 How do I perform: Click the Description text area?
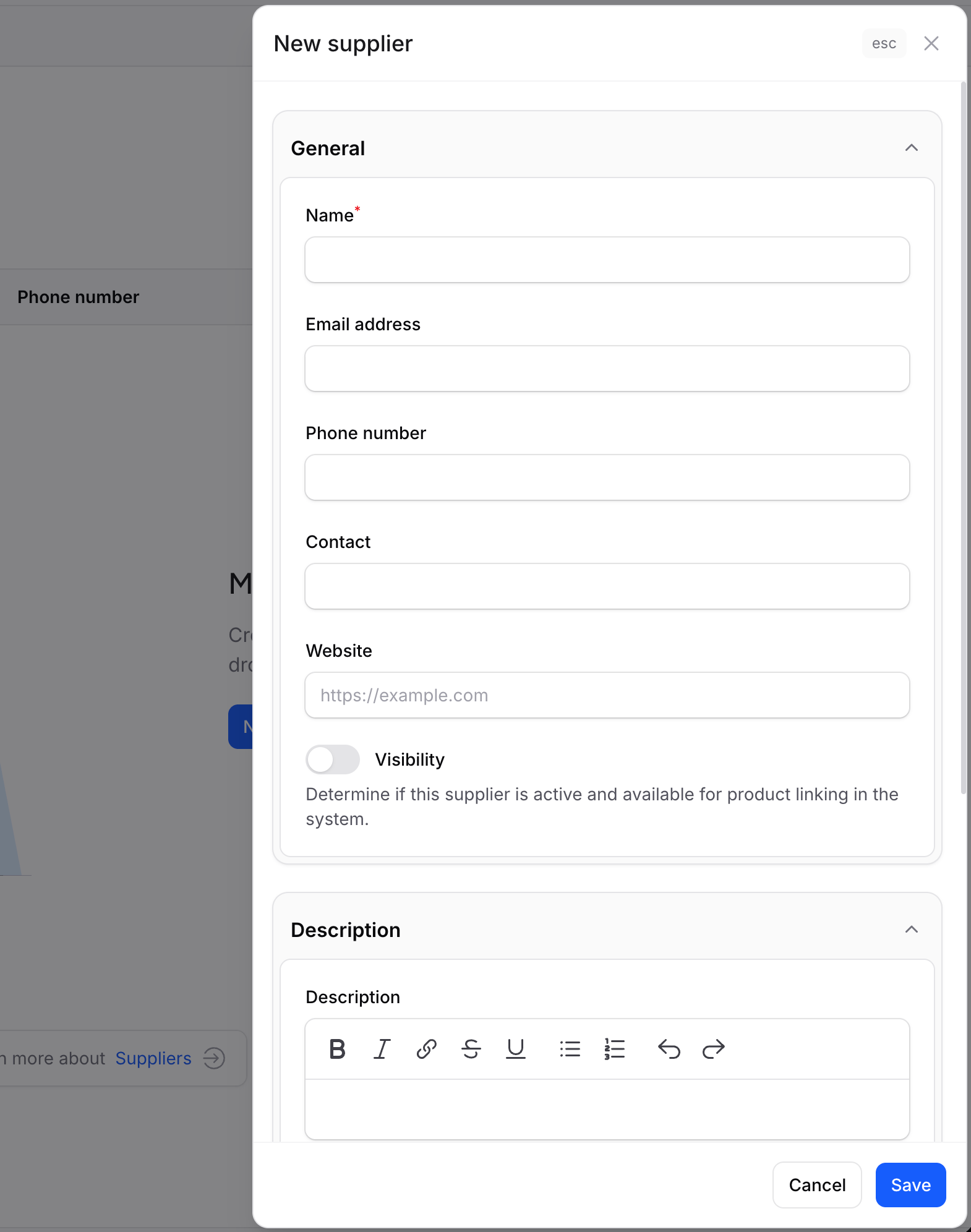click(607, 1110)
